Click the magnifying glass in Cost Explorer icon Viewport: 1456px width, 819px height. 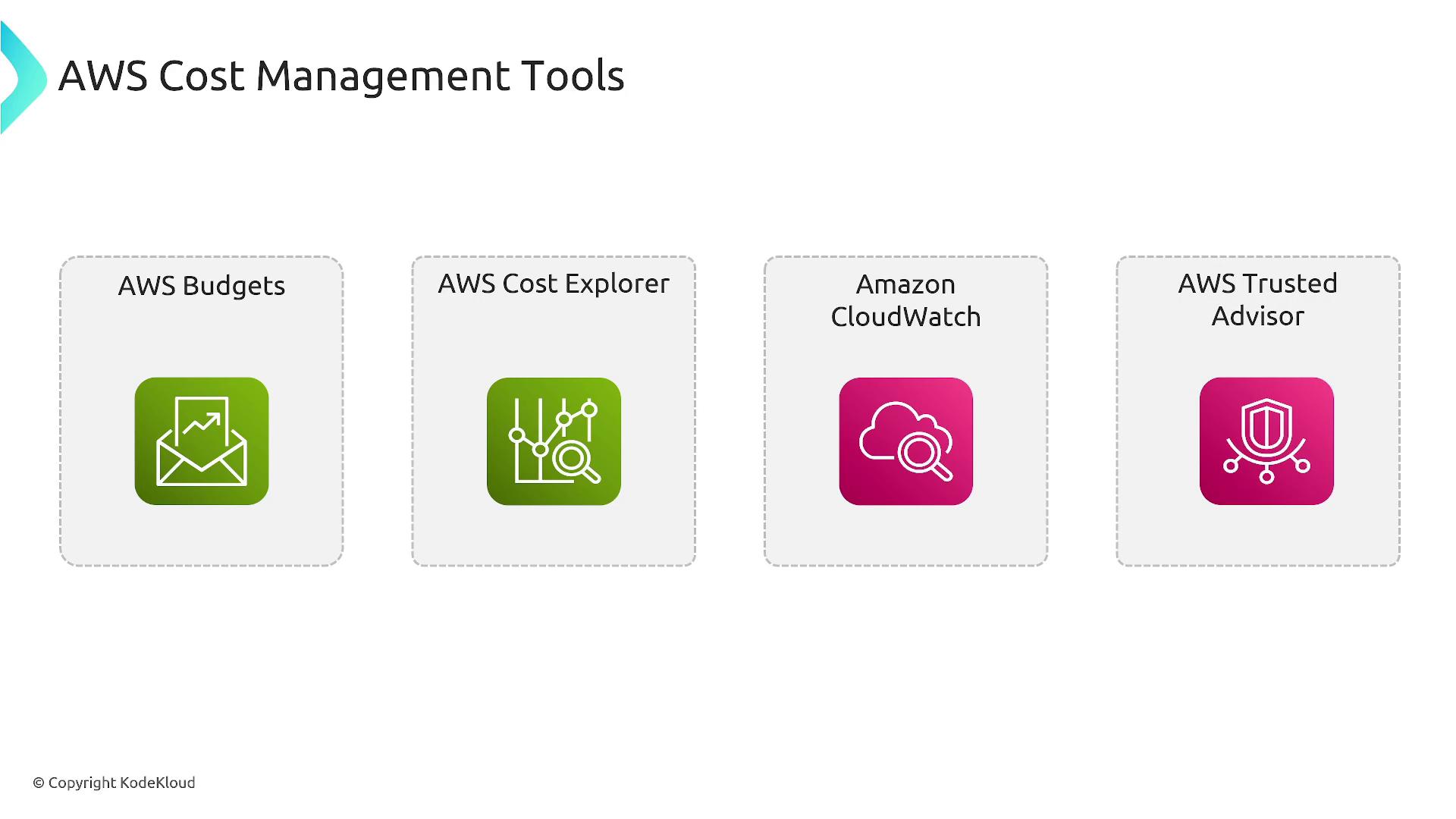[575, 461]
